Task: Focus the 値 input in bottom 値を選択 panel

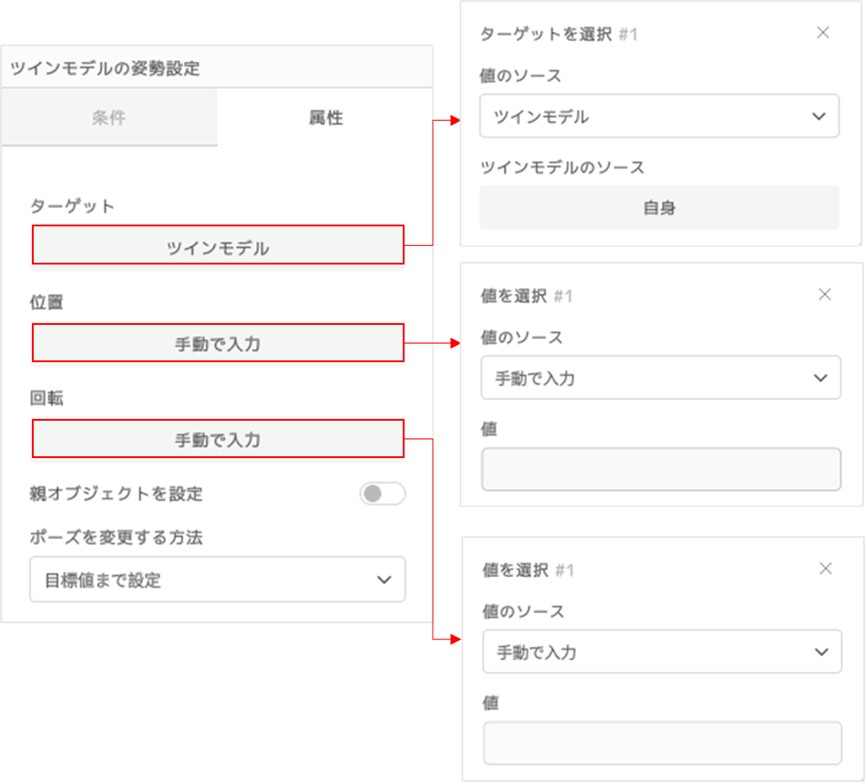Action: [x=662, y=743]
